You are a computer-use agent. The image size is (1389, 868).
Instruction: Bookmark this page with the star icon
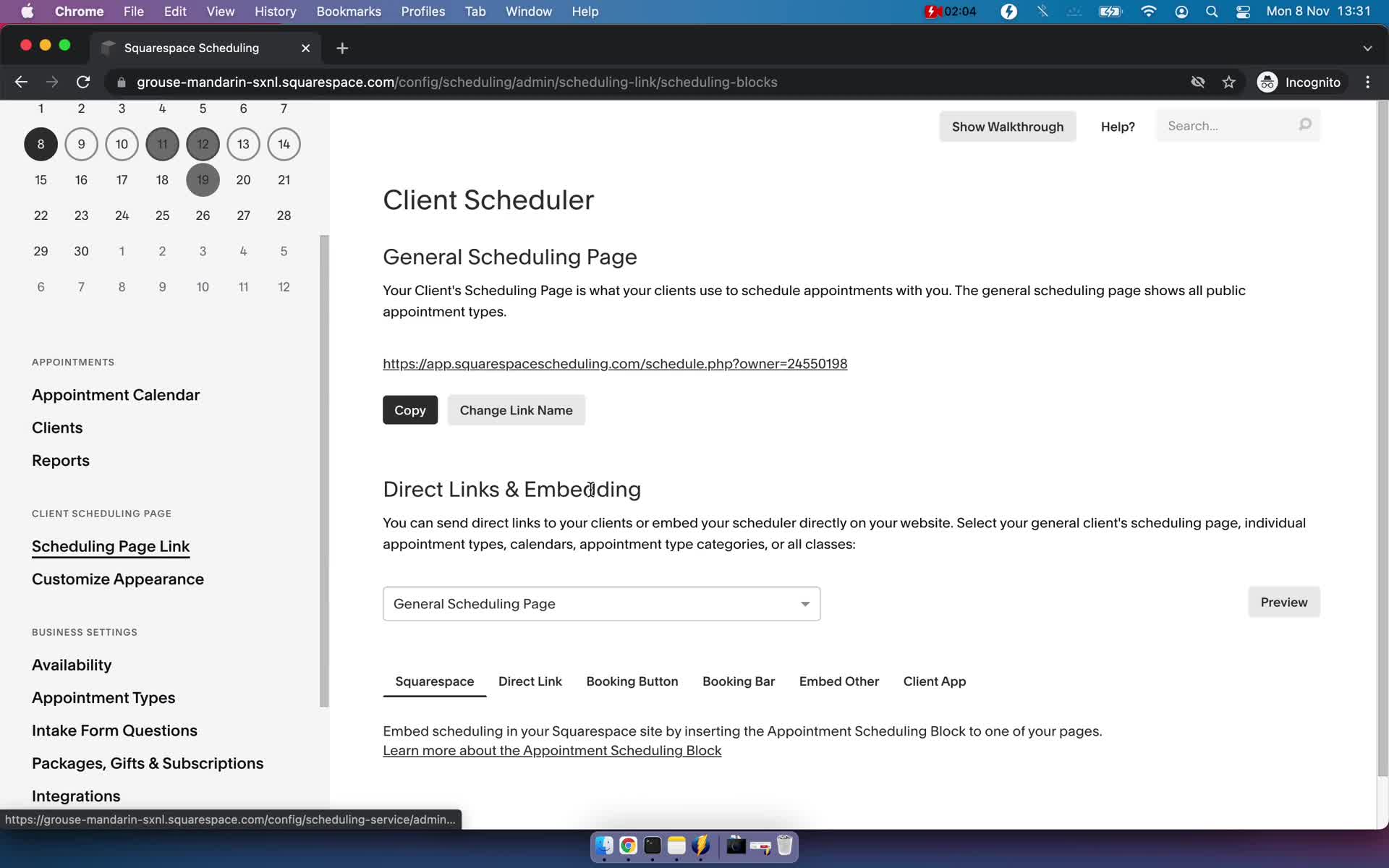point(1228,82)
